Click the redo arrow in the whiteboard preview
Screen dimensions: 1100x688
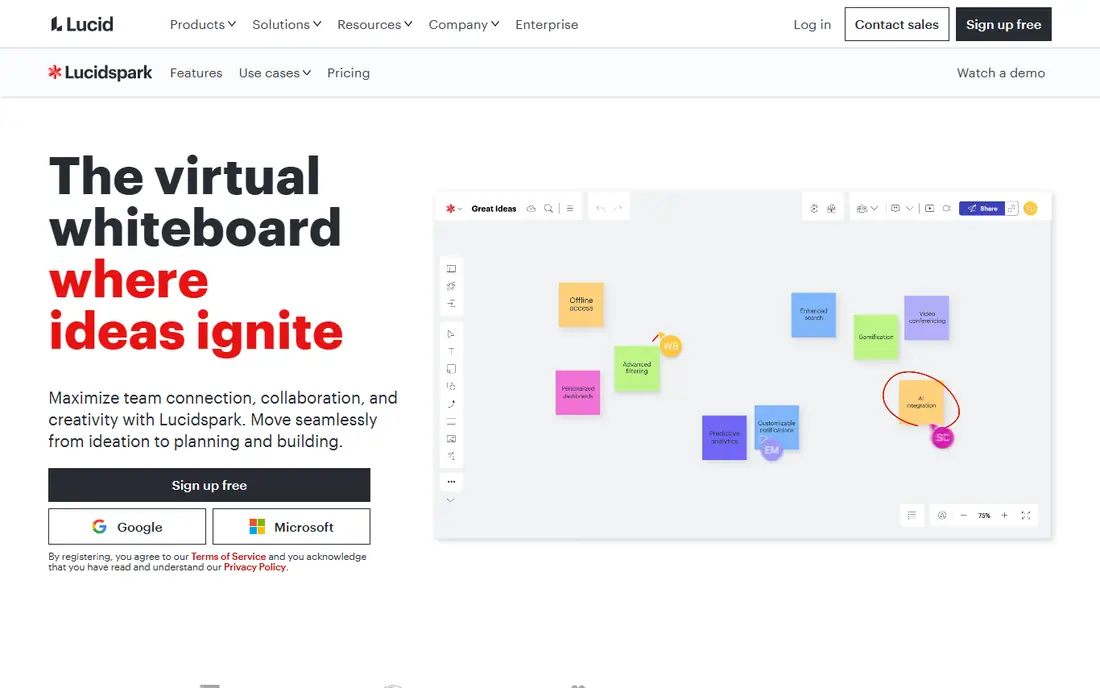pyautogui.click(x=617, y=208)
